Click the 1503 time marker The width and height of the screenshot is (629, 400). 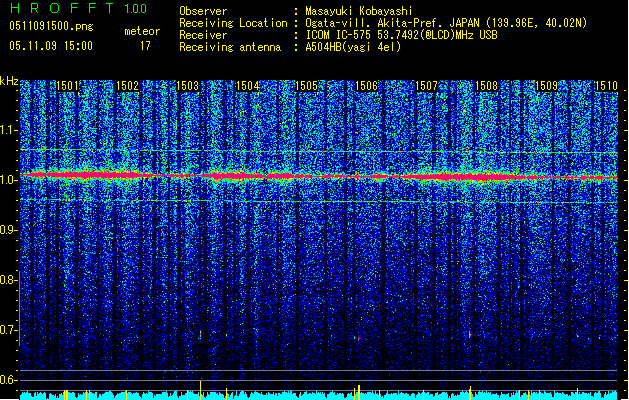(187, 86)
